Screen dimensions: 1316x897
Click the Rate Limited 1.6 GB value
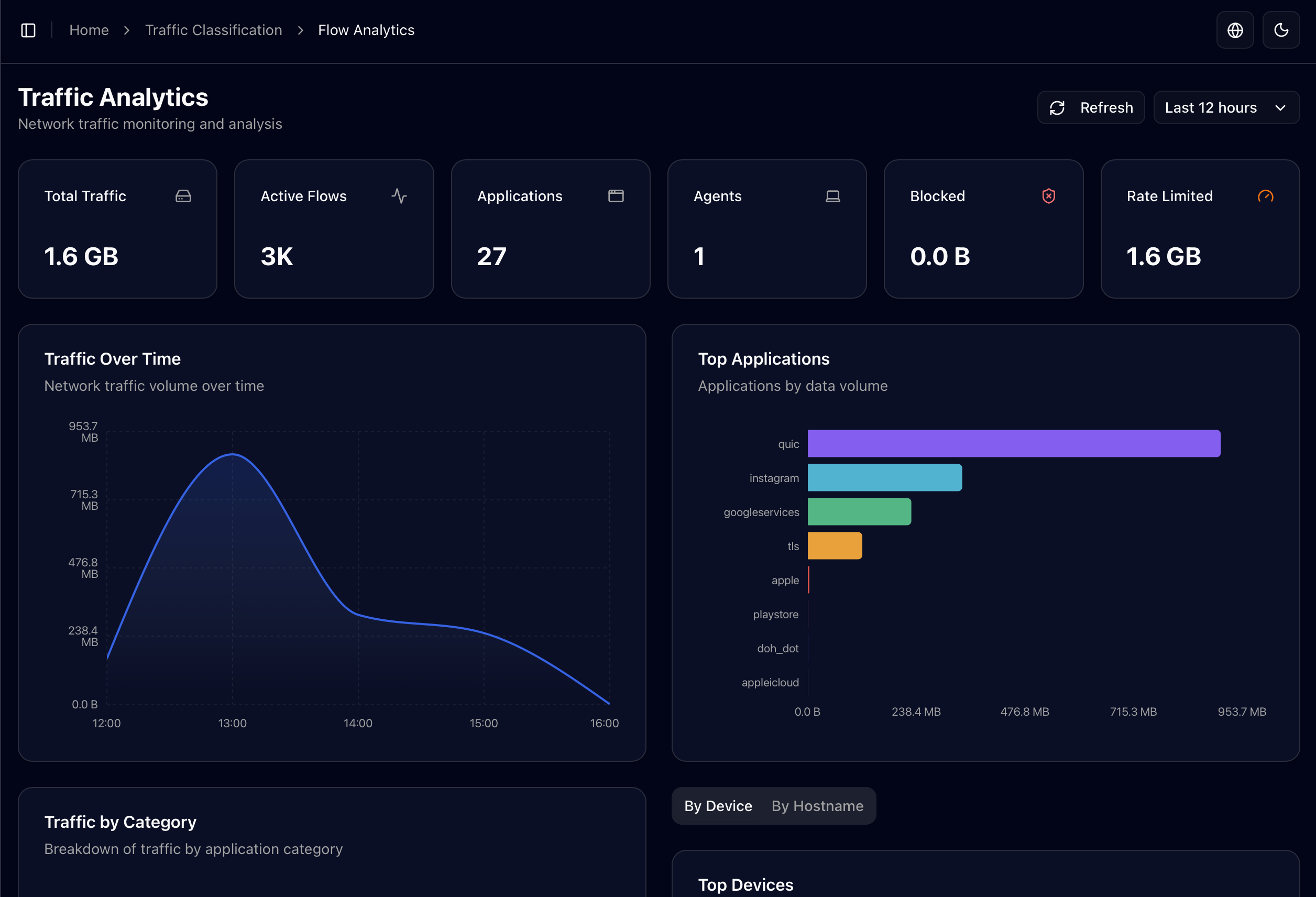click(x=1164, y=257)
